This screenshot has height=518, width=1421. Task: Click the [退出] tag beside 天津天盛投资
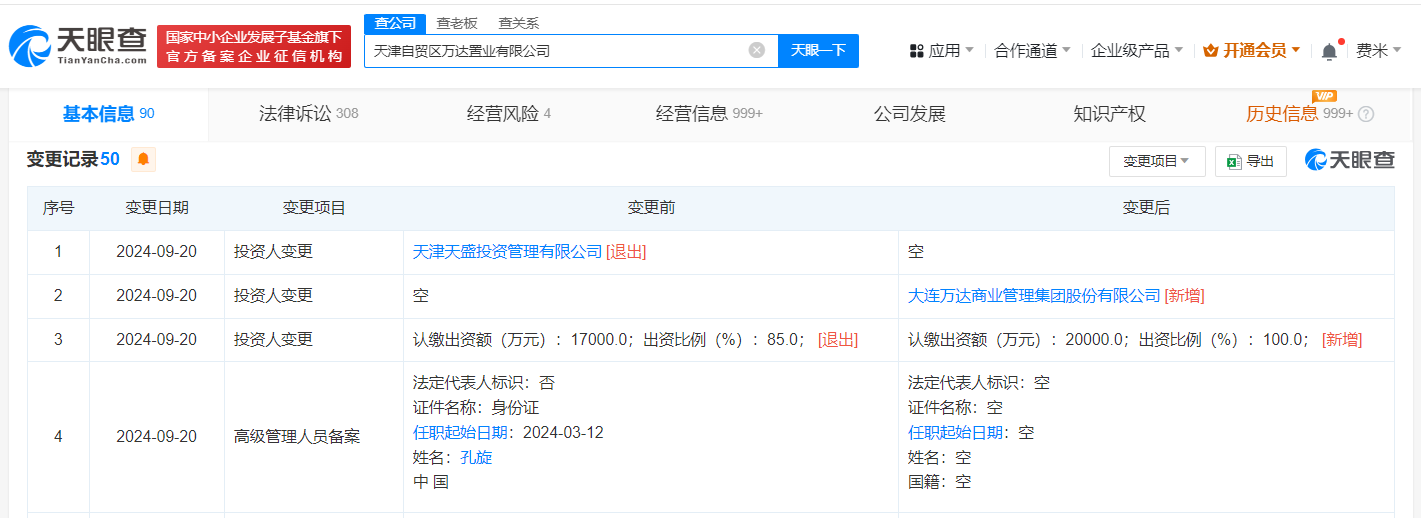pos(626,252)
